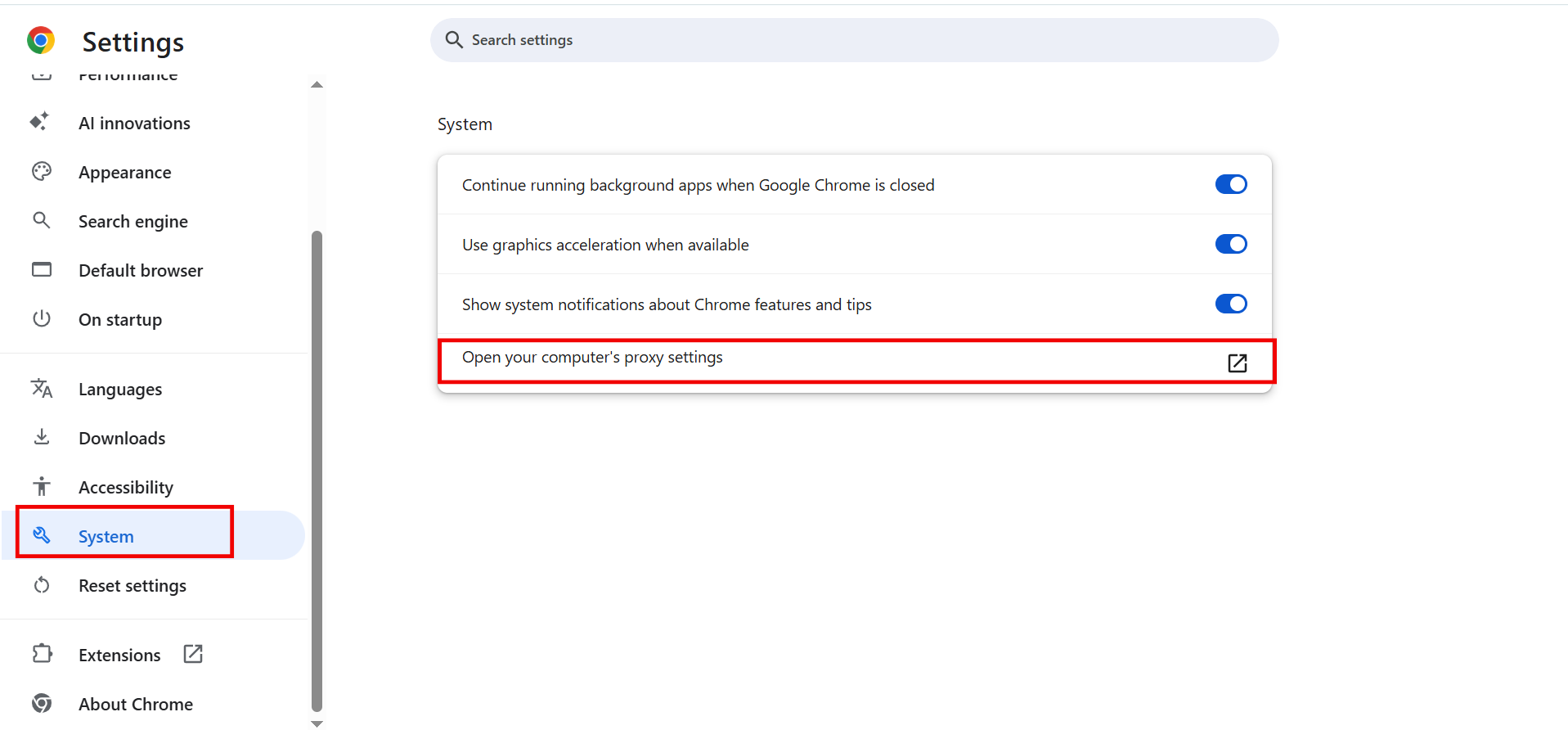Screen dimensions: 1568x730
Task: Go to About Chrome page
Action: coord(136,705)
